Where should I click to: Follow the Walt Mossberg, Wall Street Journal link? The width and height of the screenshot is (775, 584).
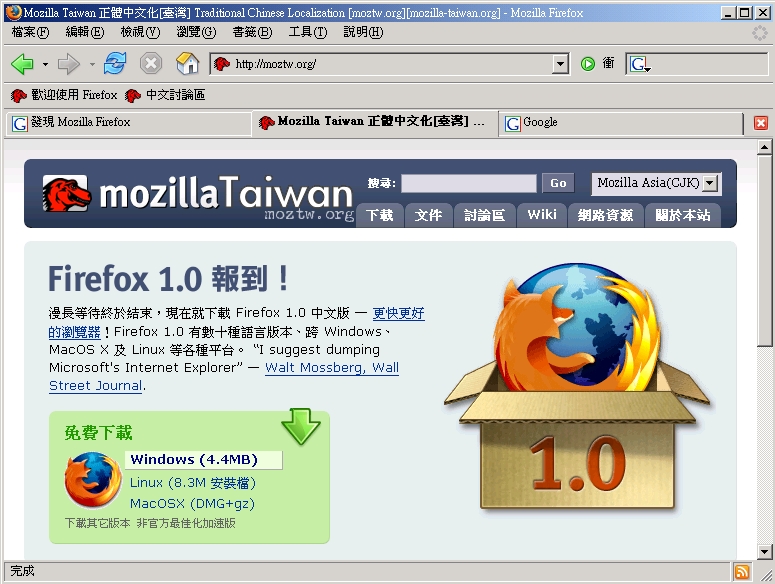[332, 368]
